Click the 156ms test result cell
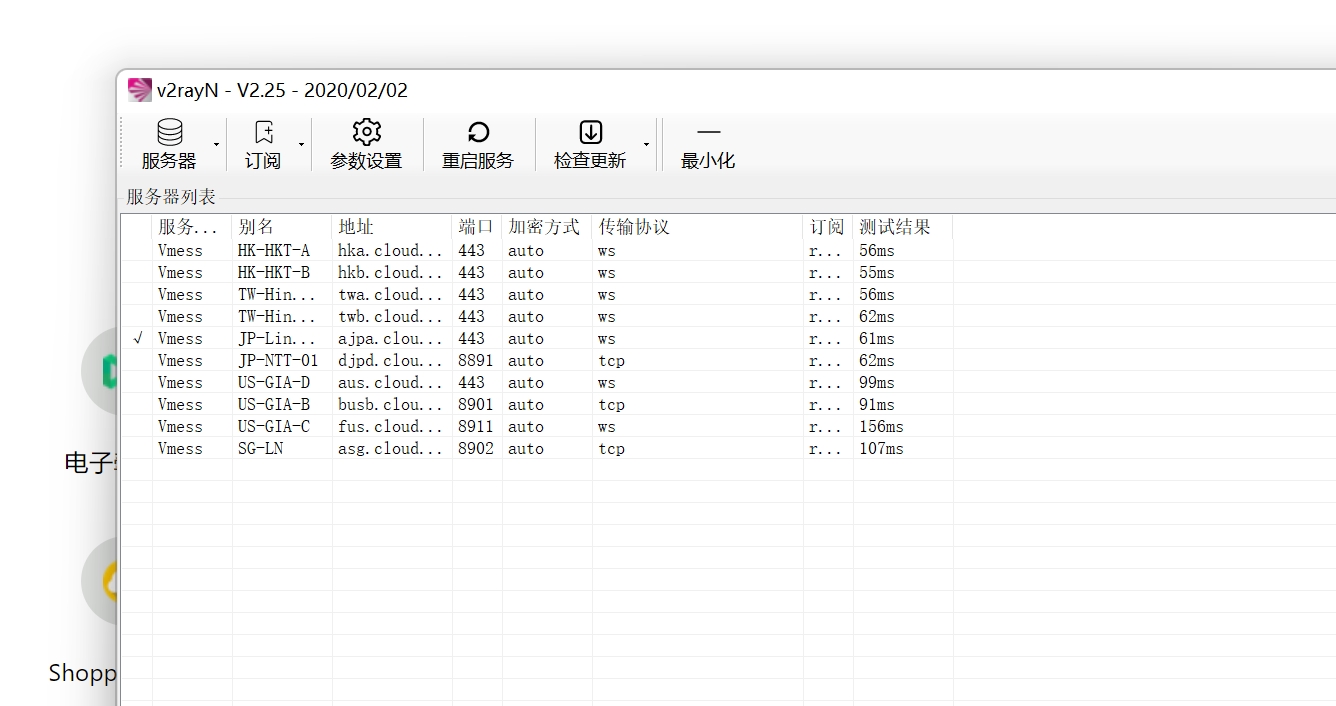Screen dimensions: 1336x706 pos(881,426)
